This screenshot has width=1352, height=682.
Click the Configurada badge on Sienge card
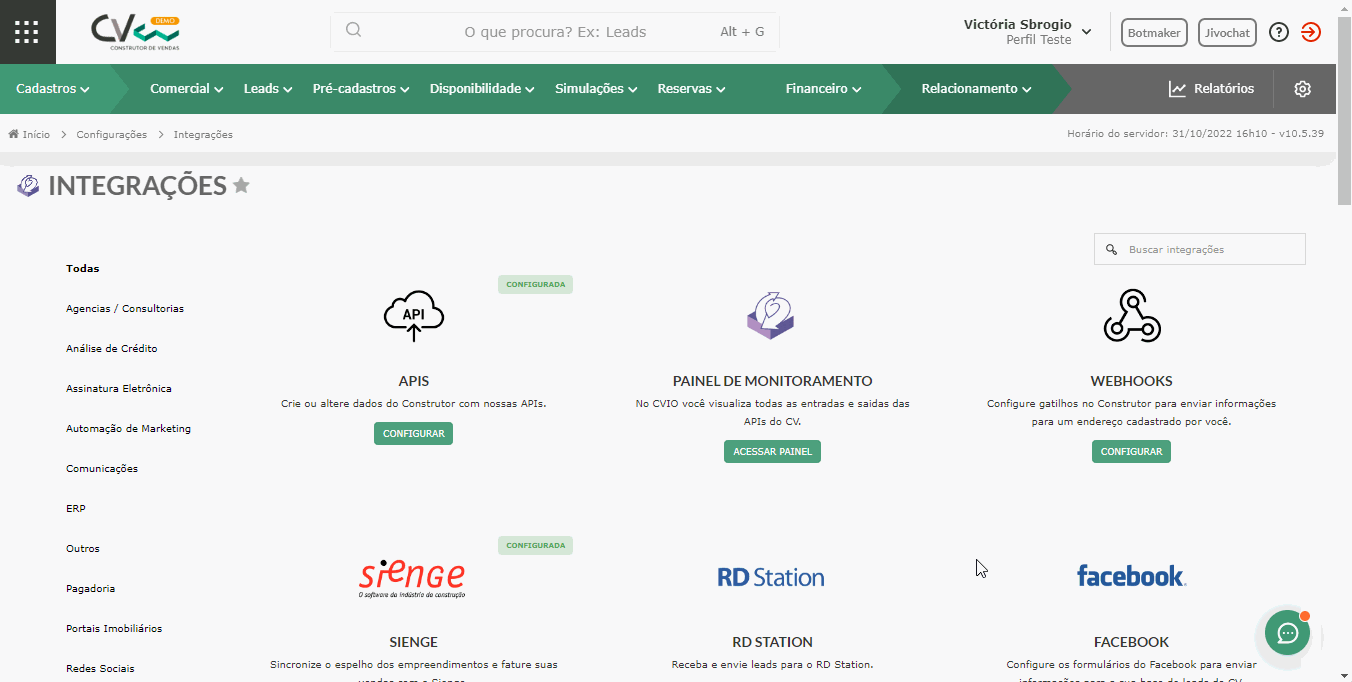click(x=535, y=545)
